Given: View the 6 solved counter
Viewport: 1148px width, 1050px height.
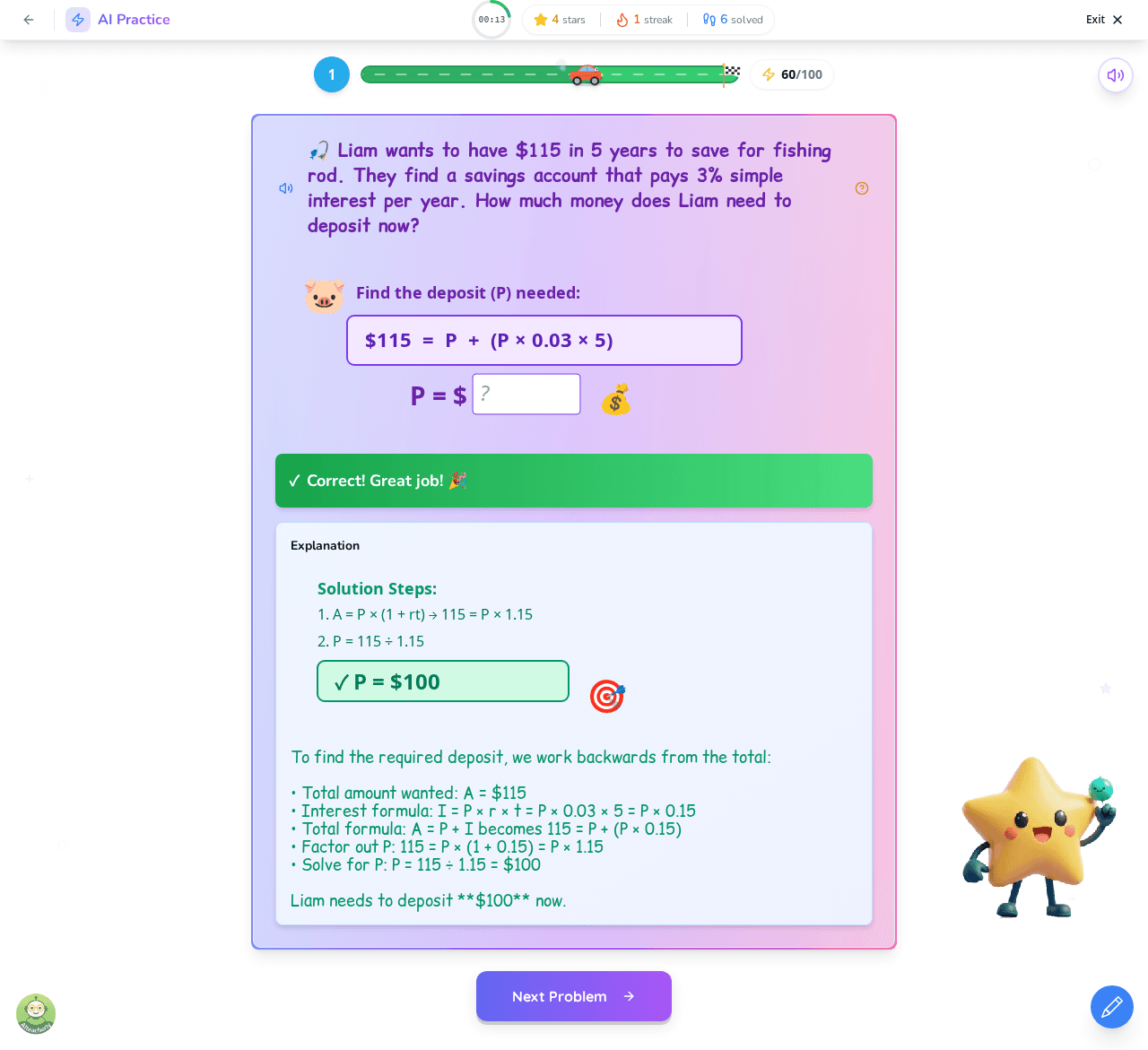Looking at the screenshot, I should pos(733,20).
